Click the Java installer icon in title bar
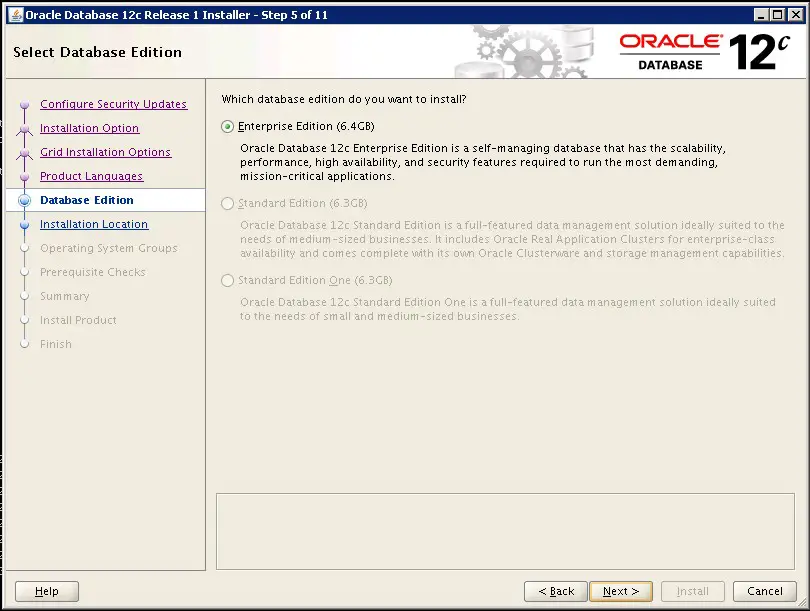 15,15
